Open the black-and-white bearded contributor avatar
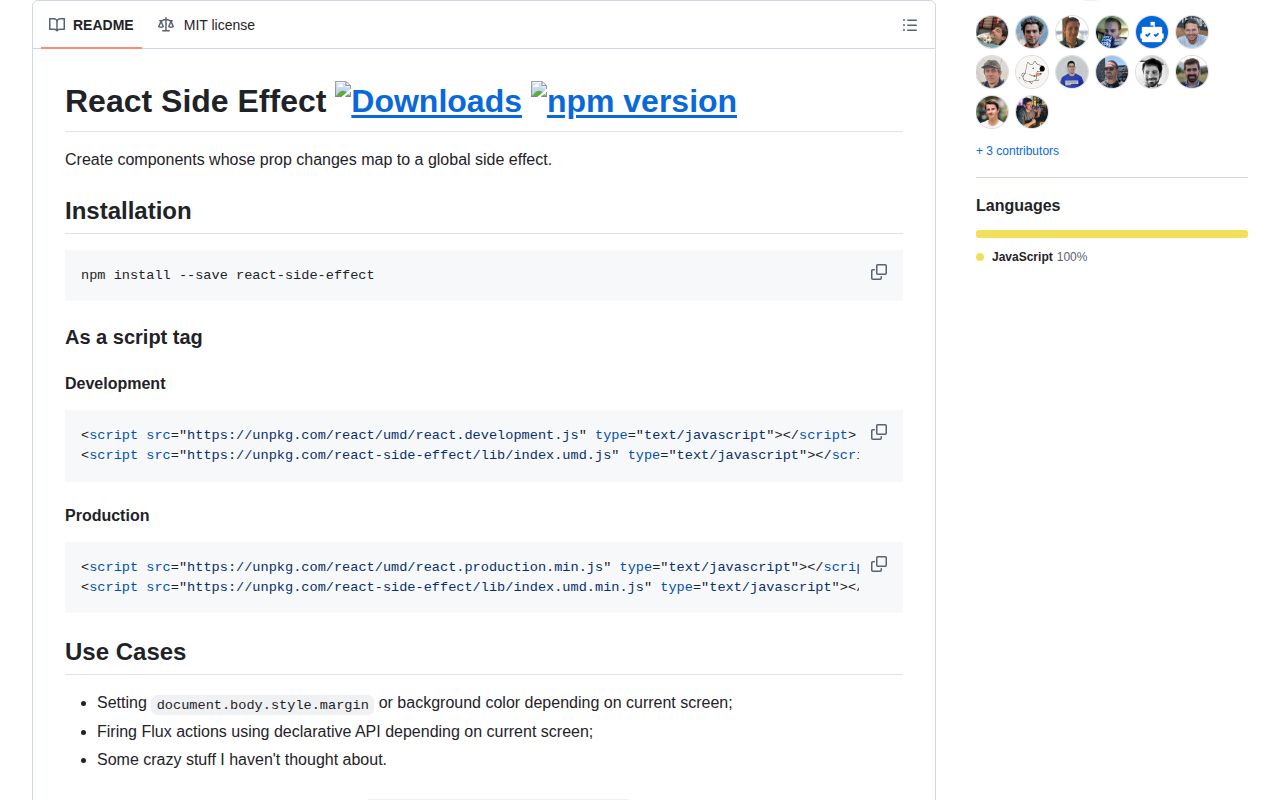This screenshot has width=1280, height=800. pos(1152,72)
